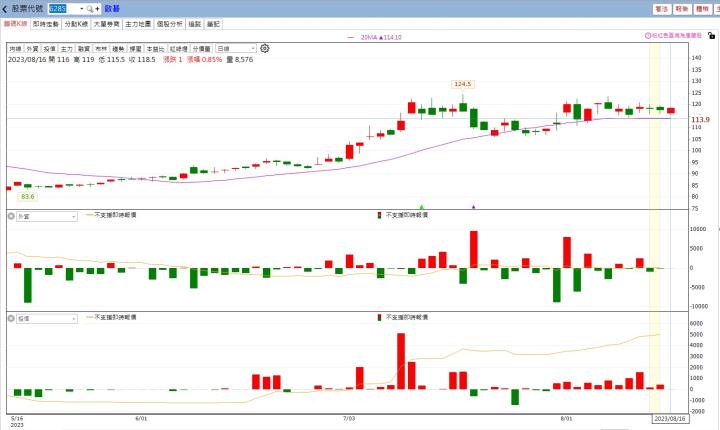Toggle the 主力 overlay button
The image size is (720, 430).
(67, 48)
